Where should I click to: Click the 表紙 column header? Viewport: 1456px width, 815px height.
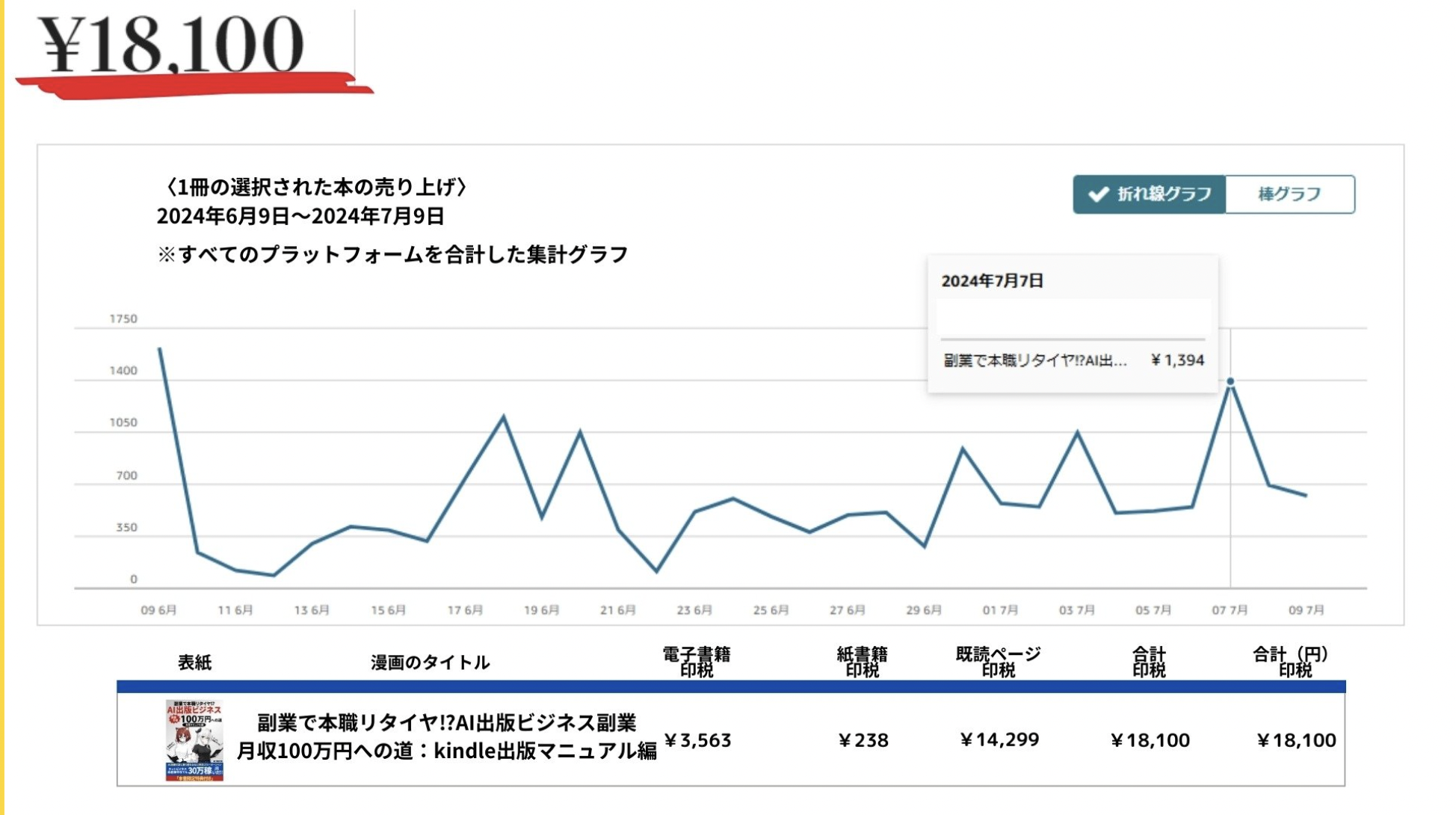[x=194, y=662]
